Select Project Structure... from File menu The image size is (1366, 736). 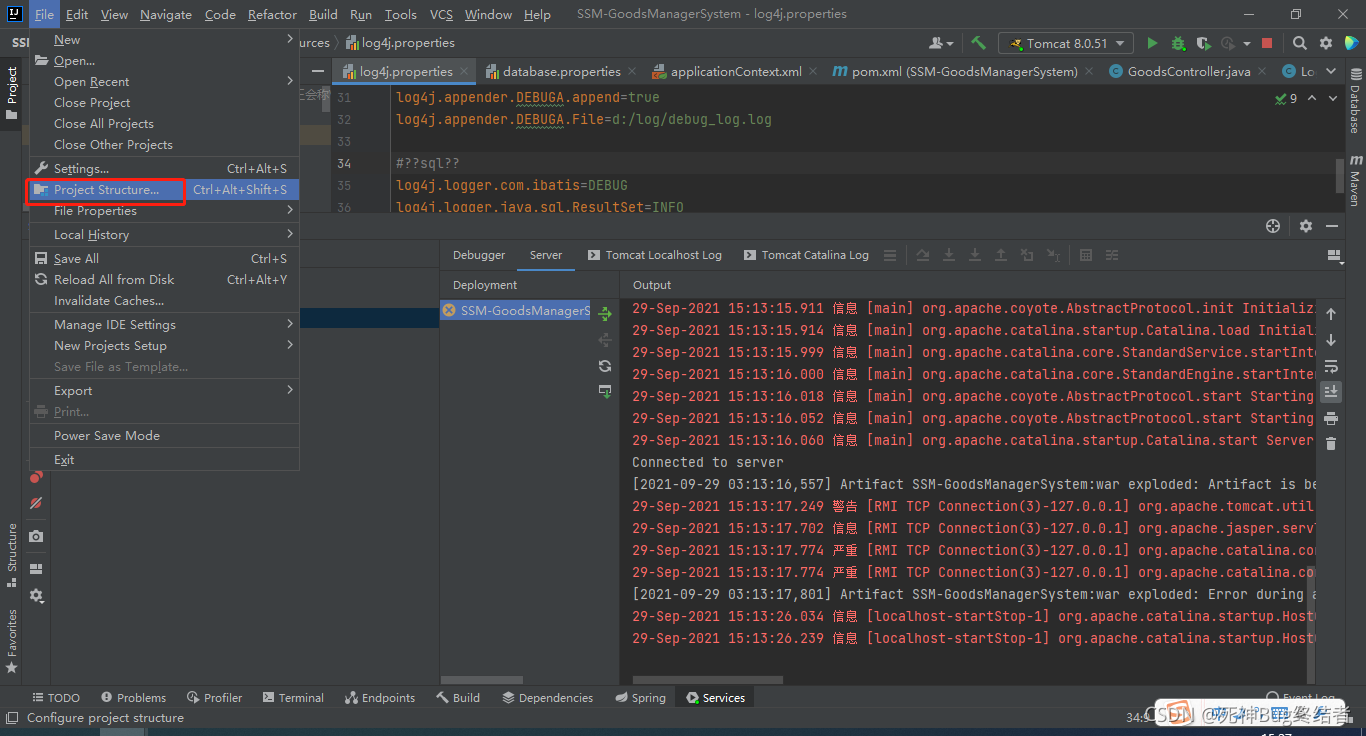106,190
